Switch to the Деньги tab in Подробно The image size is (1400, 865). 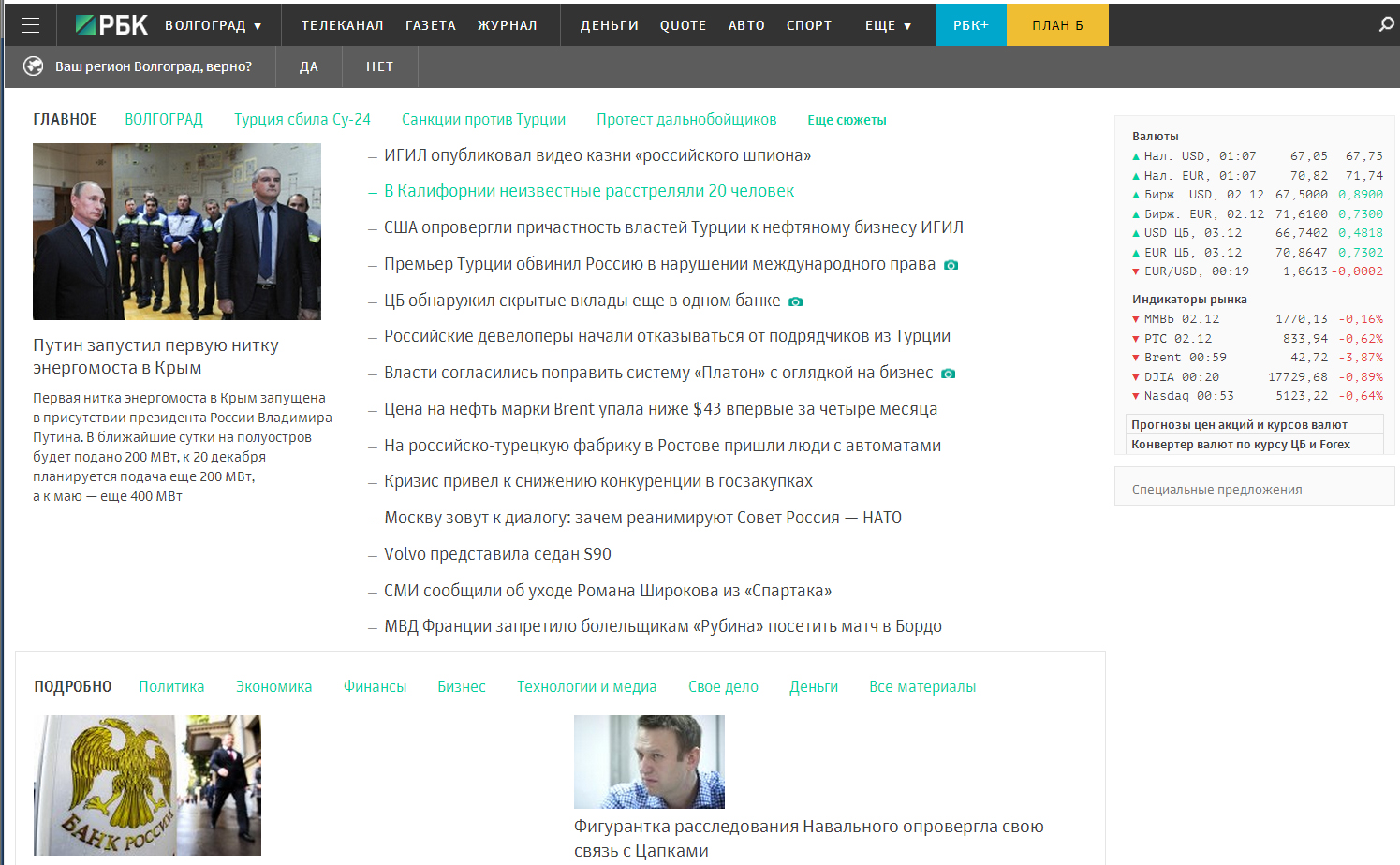814,687
